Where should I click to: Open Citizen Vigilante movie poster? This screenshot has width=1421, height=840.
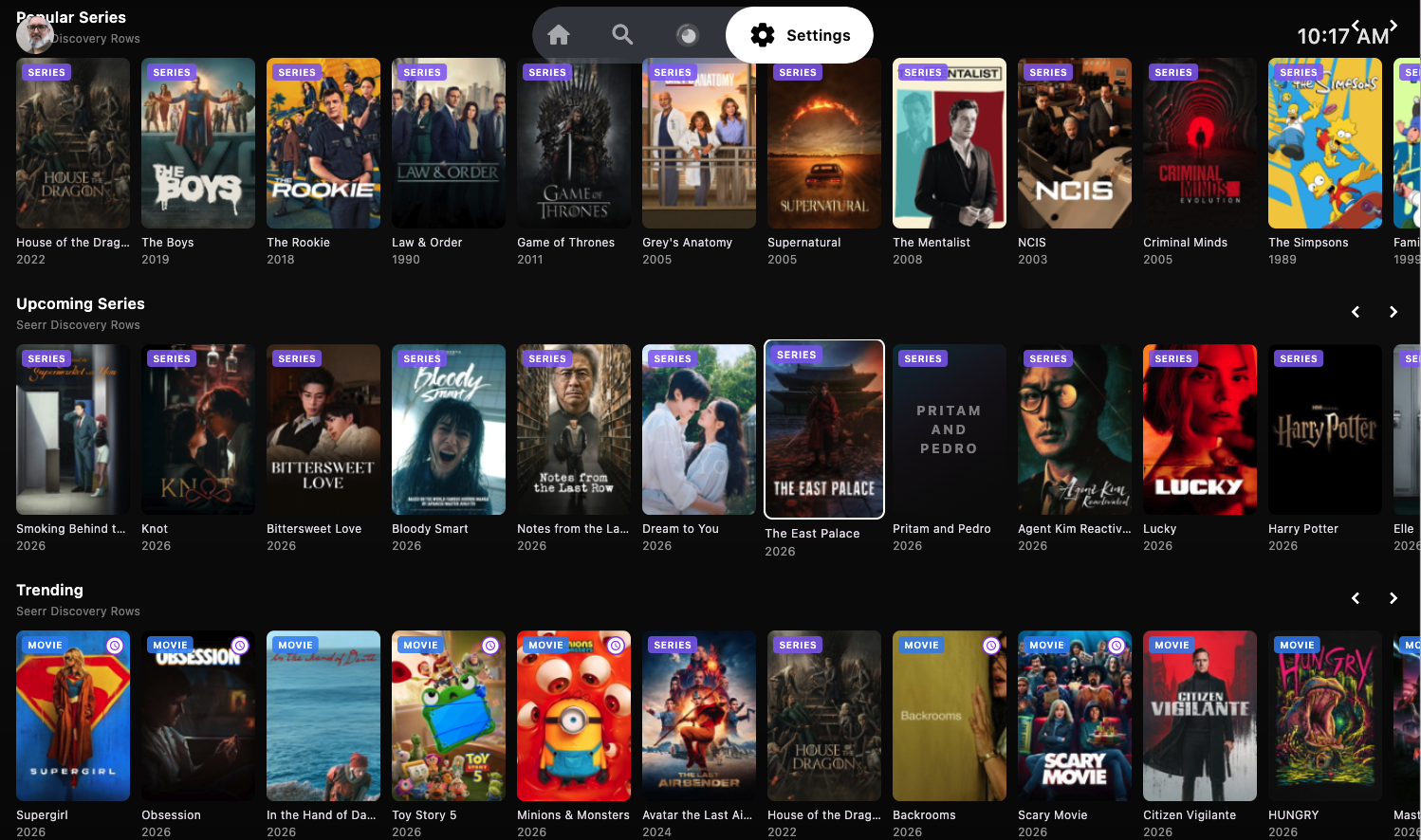[1200, 716]
